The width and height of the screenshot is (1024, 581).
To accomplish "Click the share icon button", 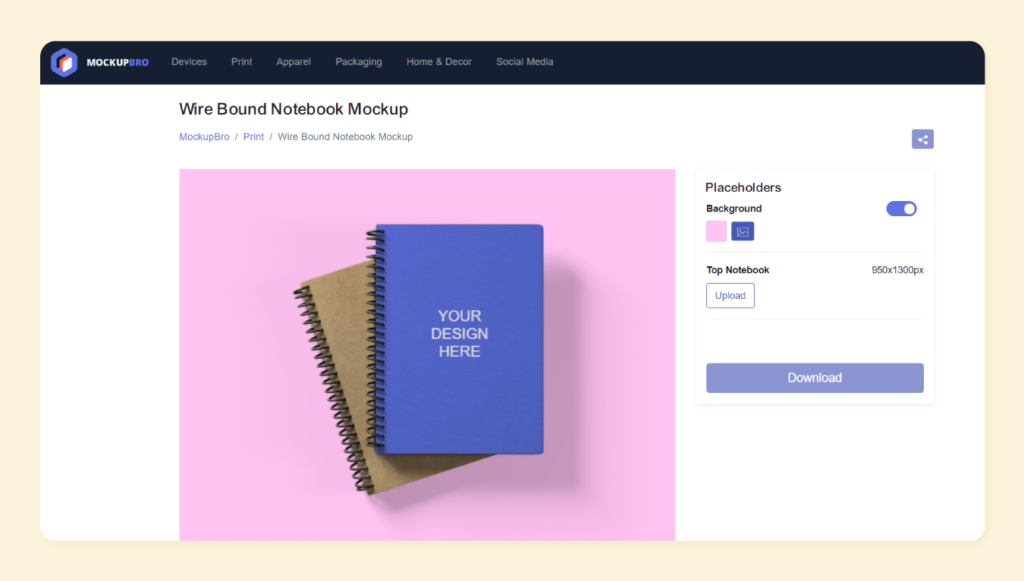I will [x=922, y=139].
